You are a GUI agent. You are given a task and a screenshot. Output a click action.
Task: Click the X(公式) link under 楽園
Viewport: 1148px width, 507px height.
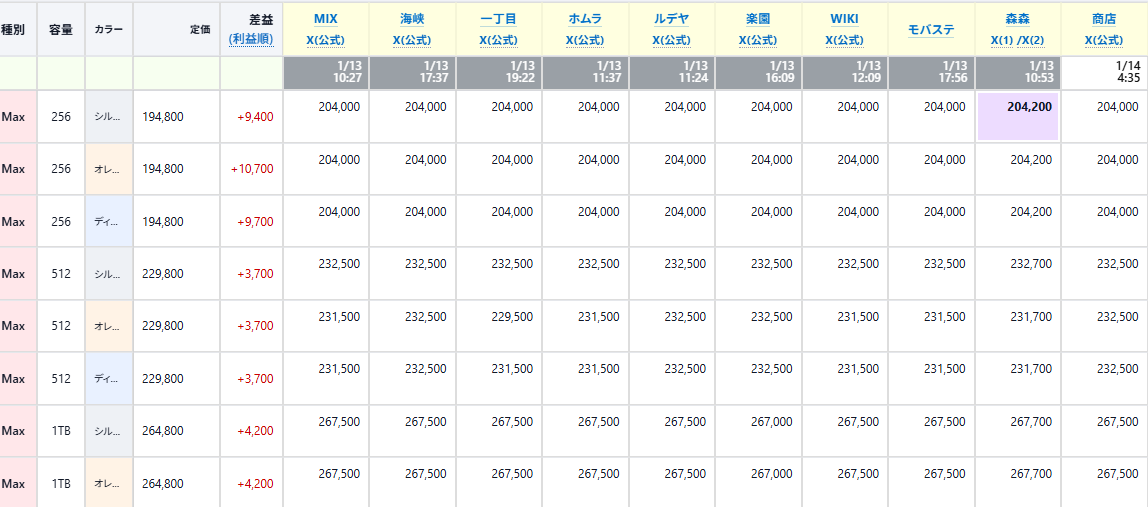[x=758, y=40]
